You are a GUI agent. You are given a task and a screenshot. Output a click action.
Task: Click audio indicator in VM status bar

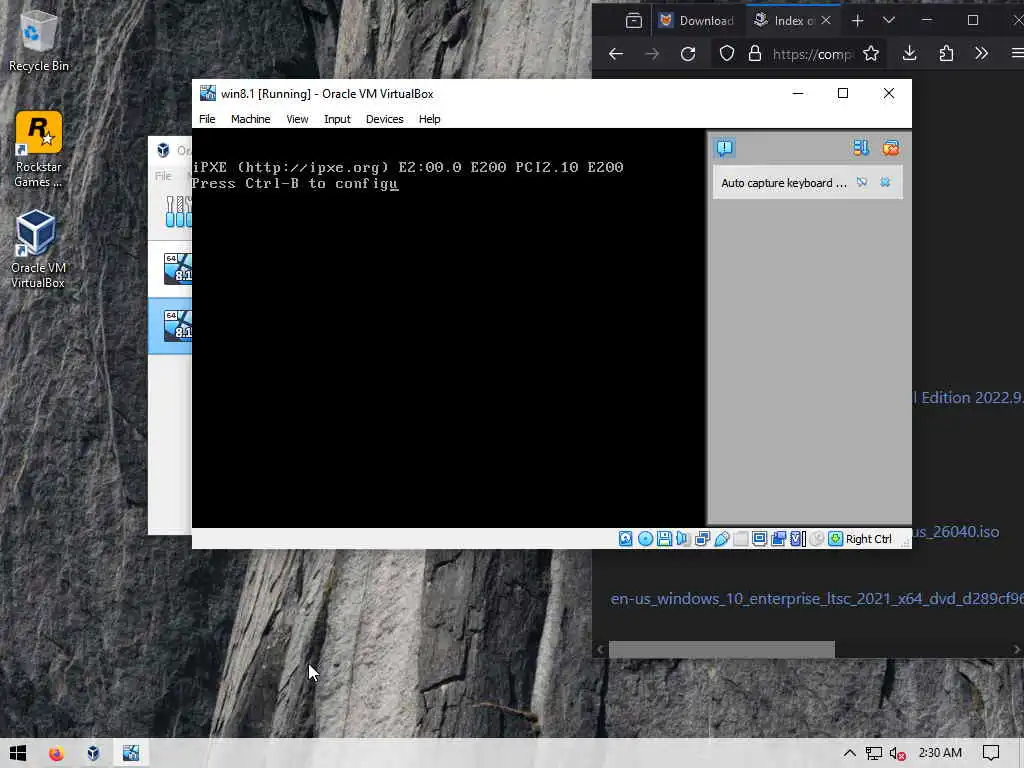pyautogui.click(x=683, y=539)
